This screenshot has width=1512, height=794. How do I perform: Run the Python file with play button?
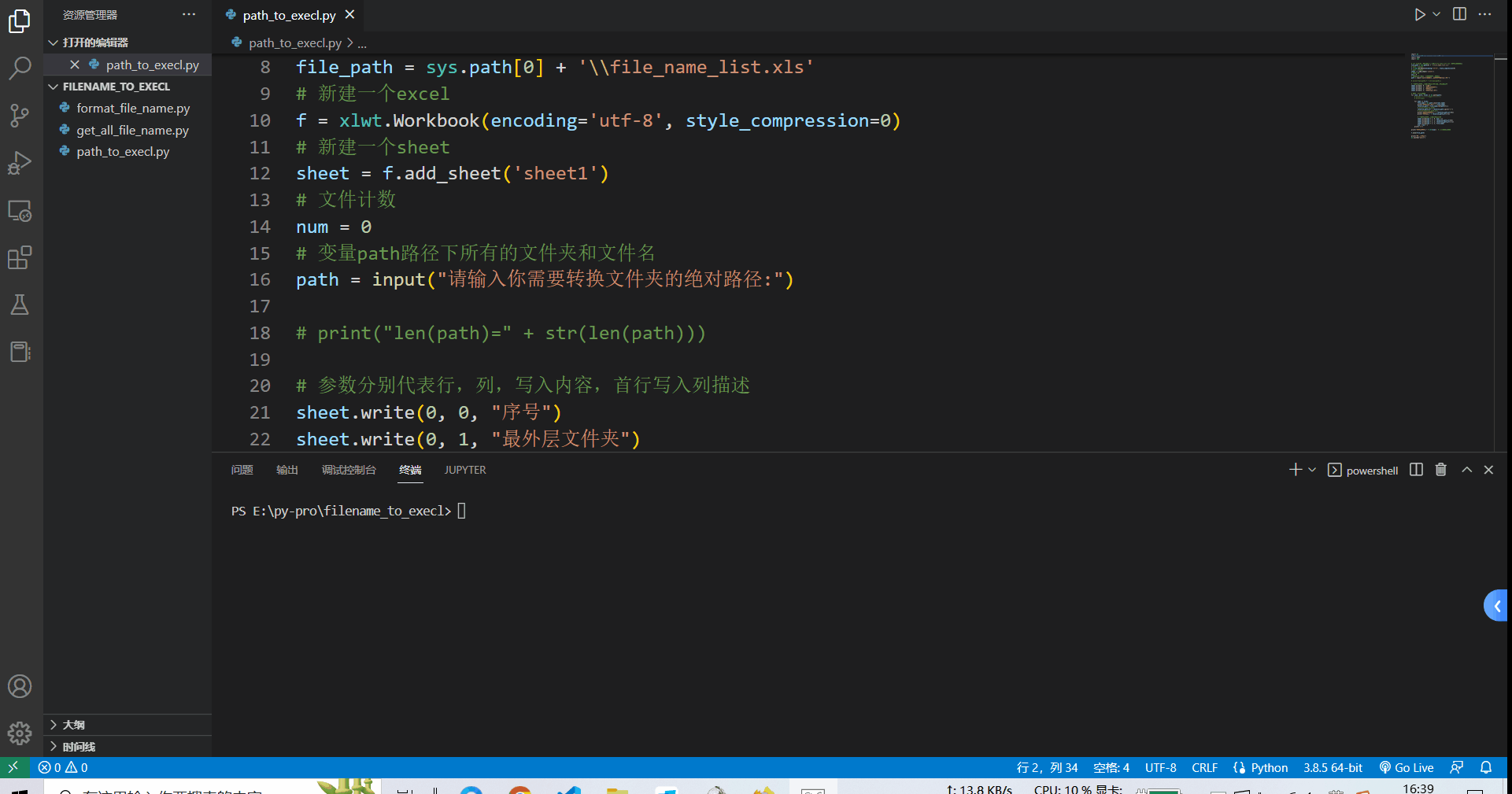[x=1419, y=14]
